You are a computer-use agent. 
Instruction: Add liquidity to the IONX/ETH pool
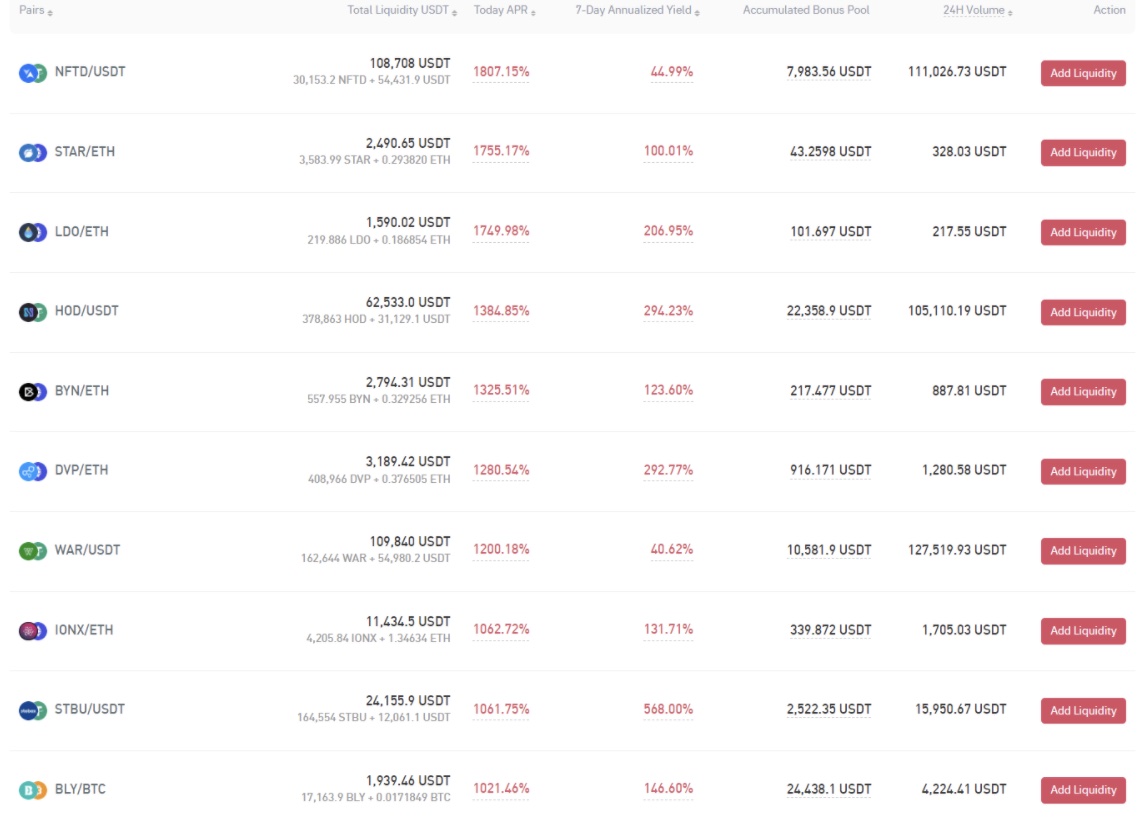(x=1083, y=631)
